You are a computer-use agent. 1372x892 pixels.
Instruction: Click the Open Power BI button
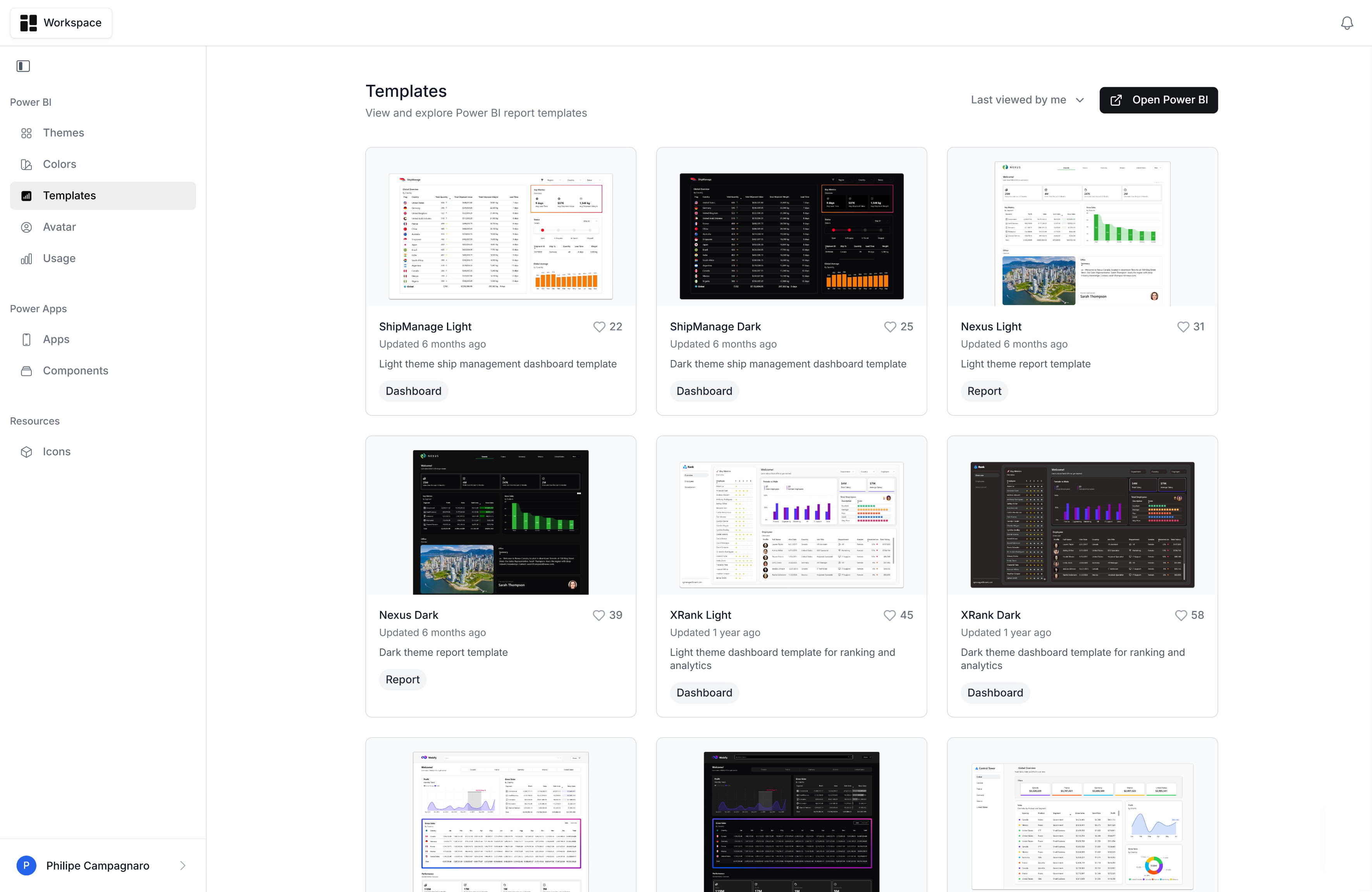click(1158, 99)
